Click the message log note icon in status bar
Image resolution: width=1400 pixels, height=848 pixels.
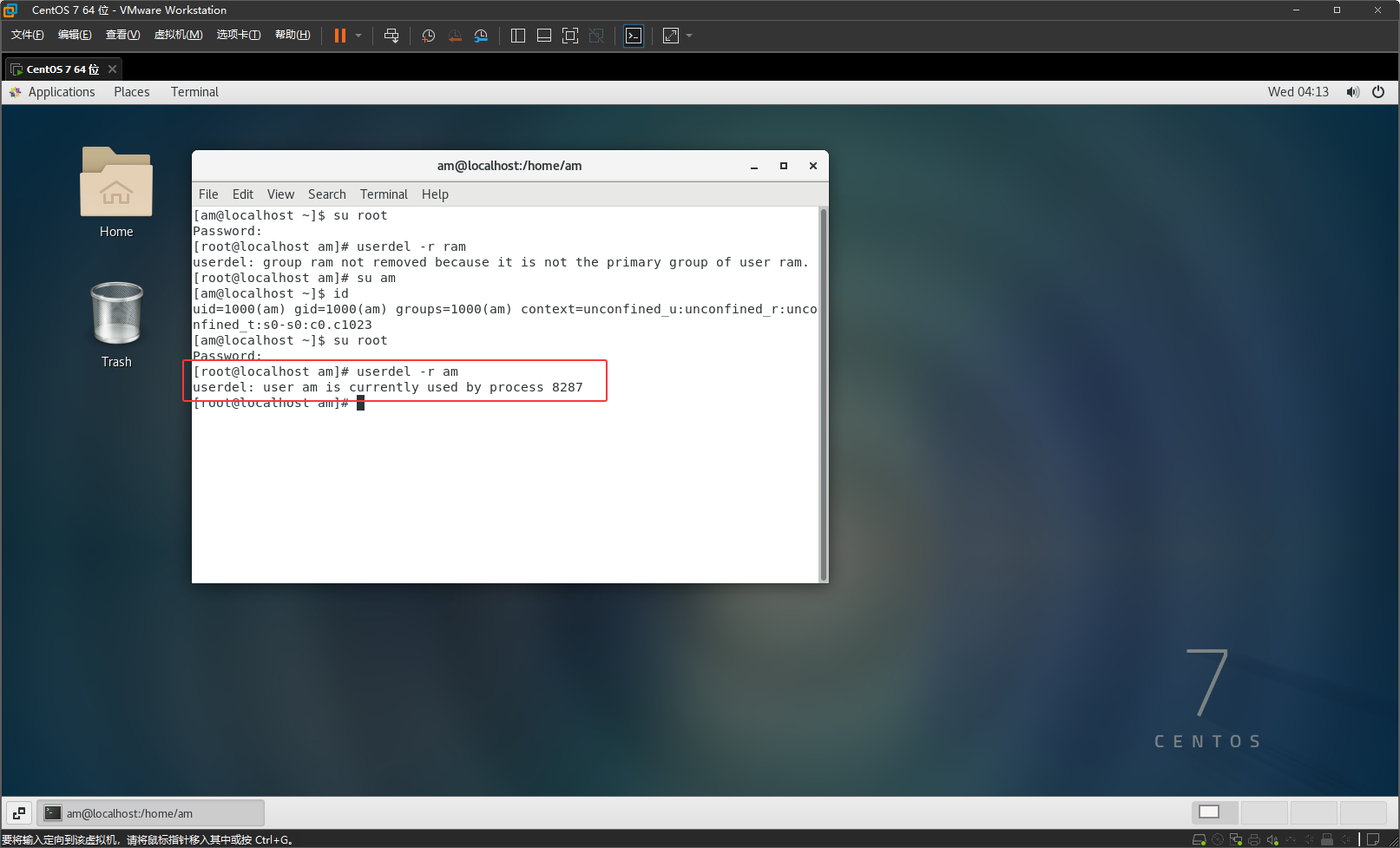[x=1373, y=839]
